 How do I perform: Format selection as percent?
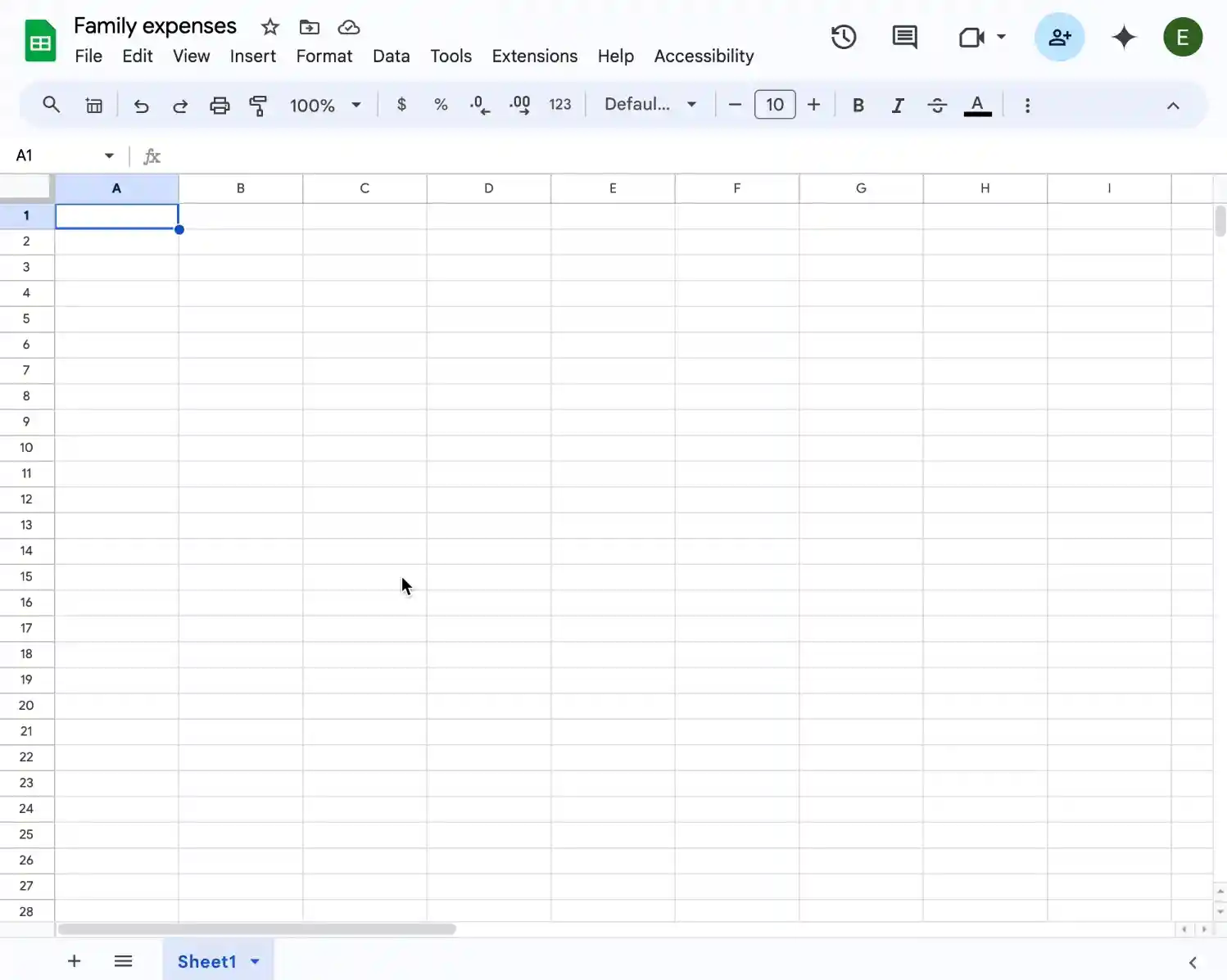(441, 105)
